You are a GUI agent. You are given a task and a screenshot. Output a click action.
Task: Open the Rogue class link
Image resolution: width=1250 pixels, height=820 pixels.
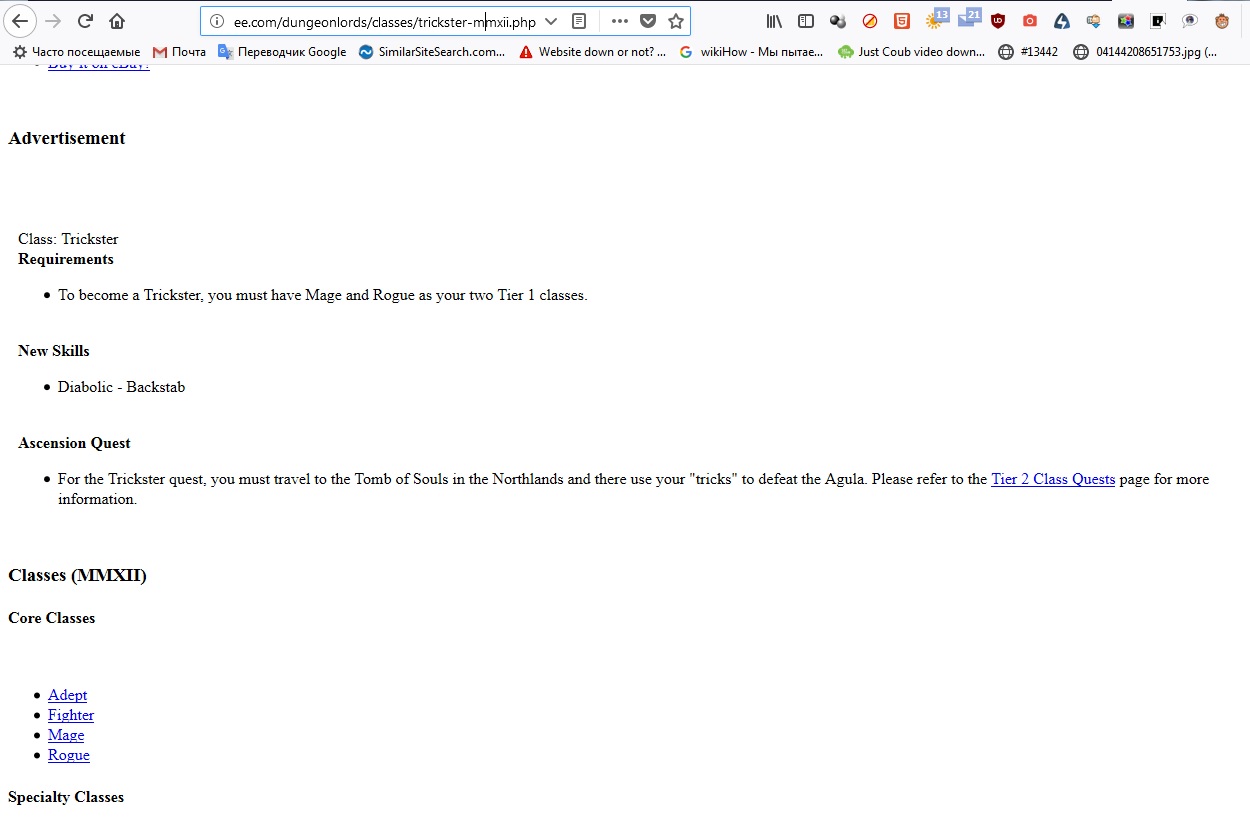[x=69, y=755]
